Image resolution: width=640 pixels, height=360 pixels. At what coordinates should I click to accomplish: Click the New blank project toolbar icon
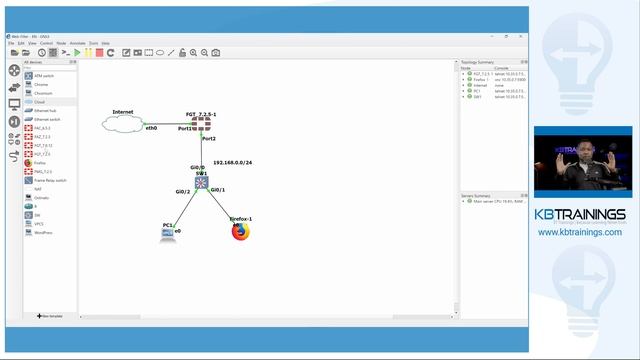(14, 53)
